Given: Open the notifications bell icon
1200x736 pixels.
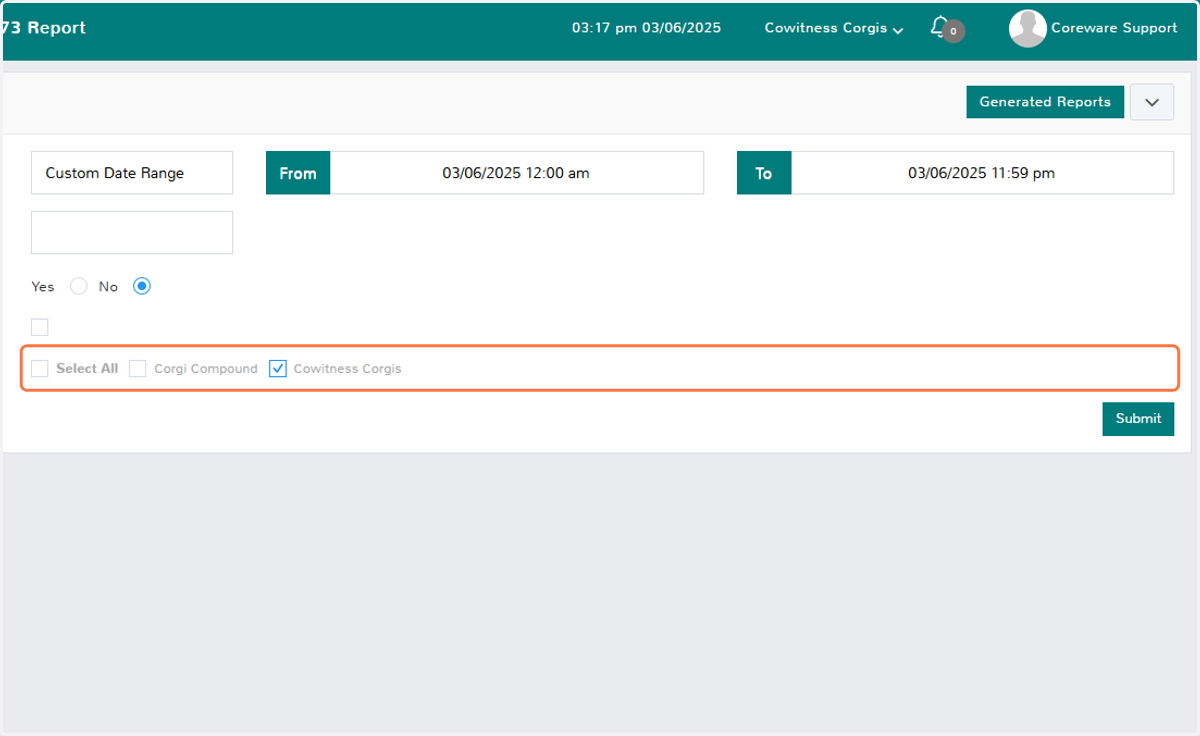Looking at the screenshot, I should click(x=938, y=27).
